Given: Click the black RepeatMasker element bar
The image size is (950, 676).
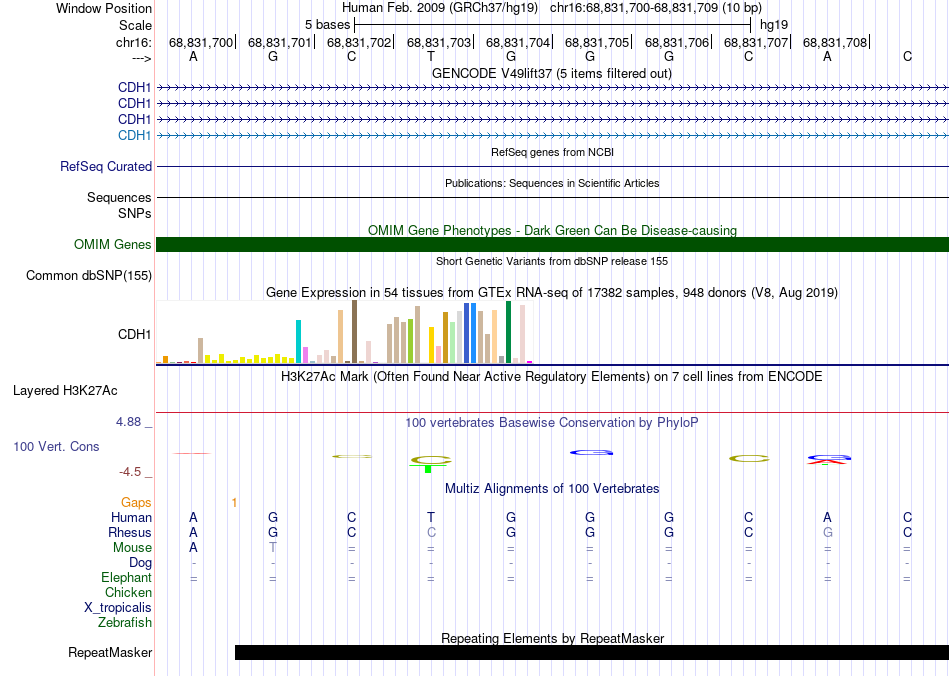Looking at the screenshot, I should (590, 653).
